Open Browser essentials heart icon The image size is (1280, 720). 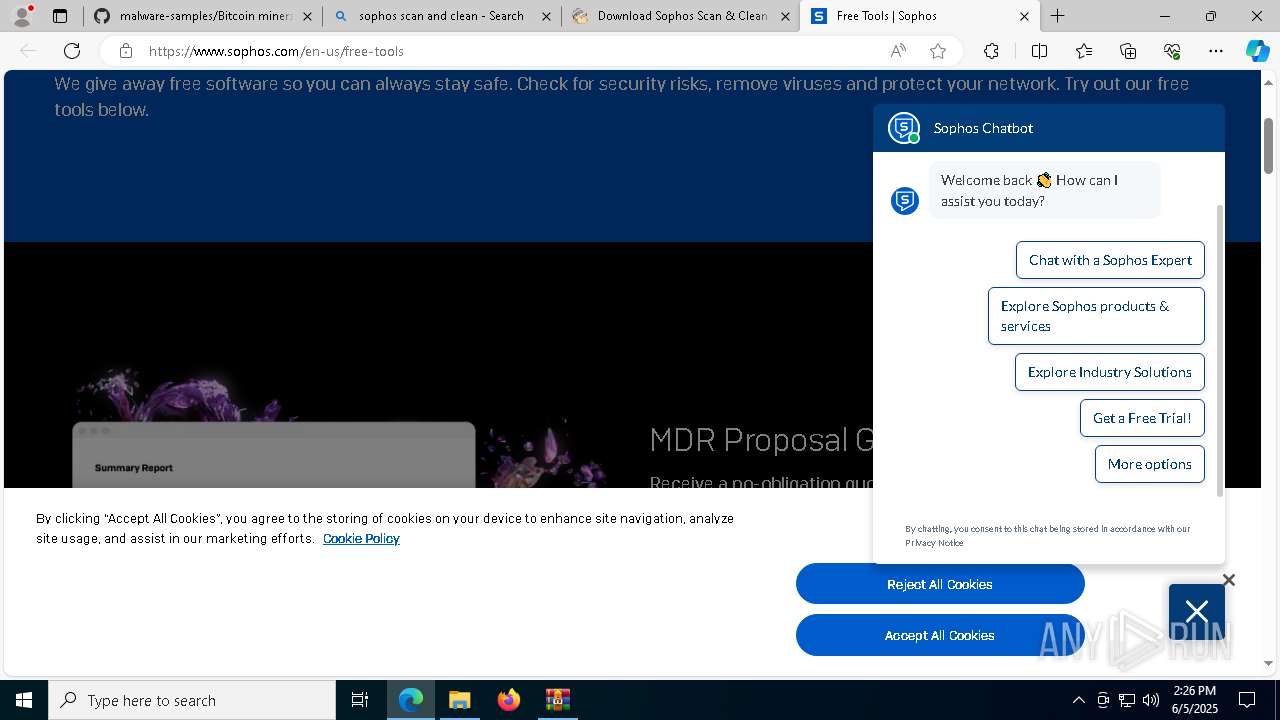click(x=1172, y=51)
